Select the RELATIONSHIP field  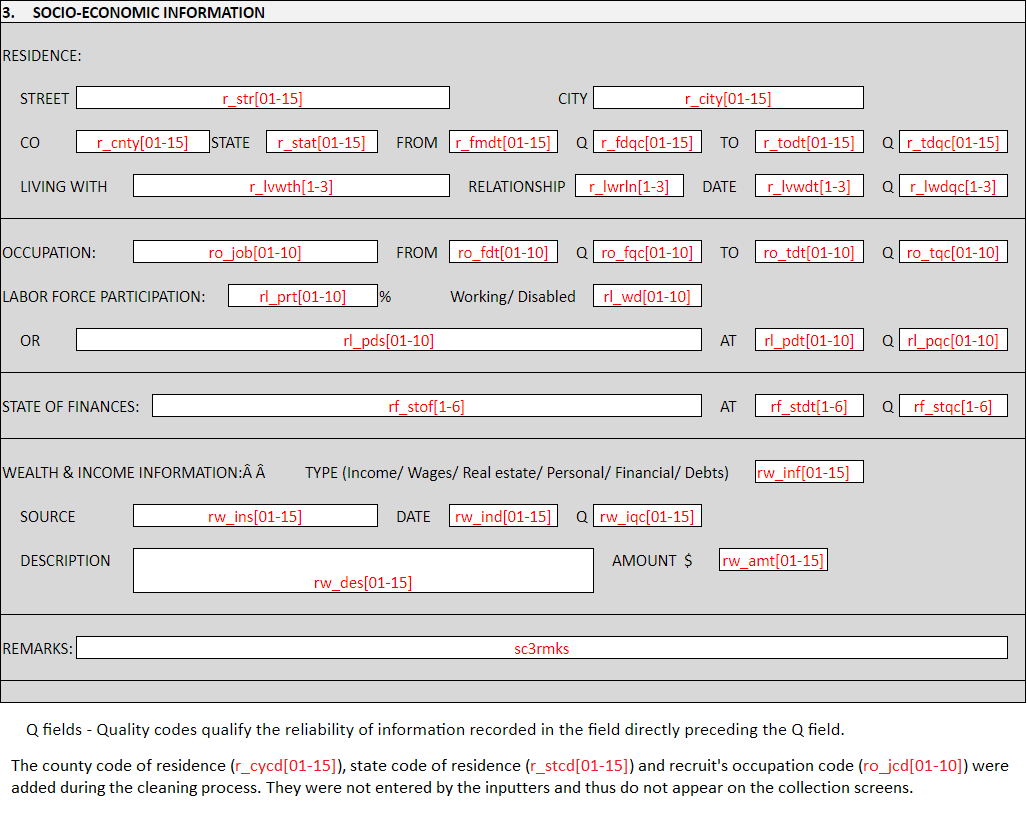coord(629,186)
